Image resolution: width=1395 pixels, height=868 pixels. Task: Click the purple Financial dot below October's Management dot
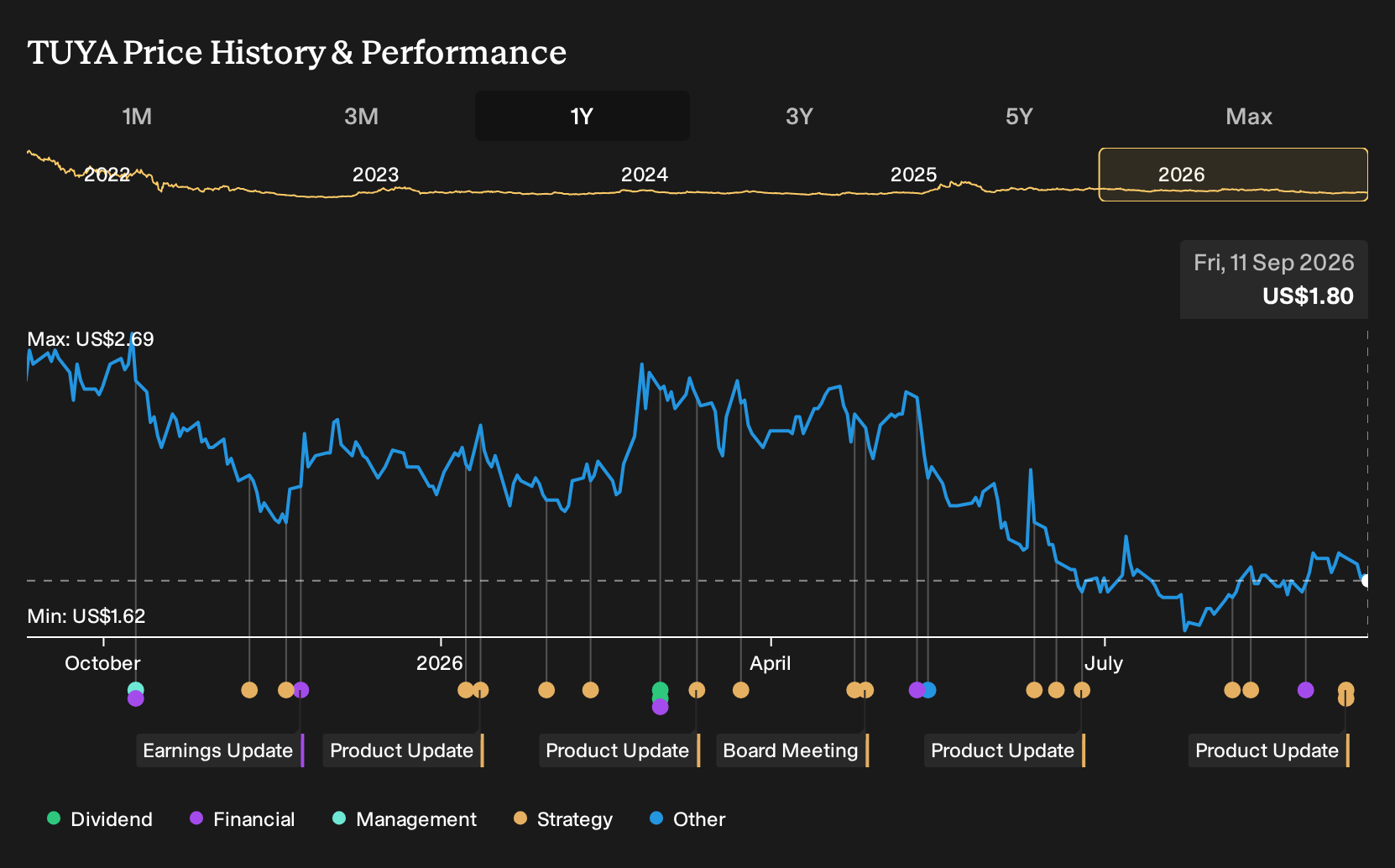[136, 698]
